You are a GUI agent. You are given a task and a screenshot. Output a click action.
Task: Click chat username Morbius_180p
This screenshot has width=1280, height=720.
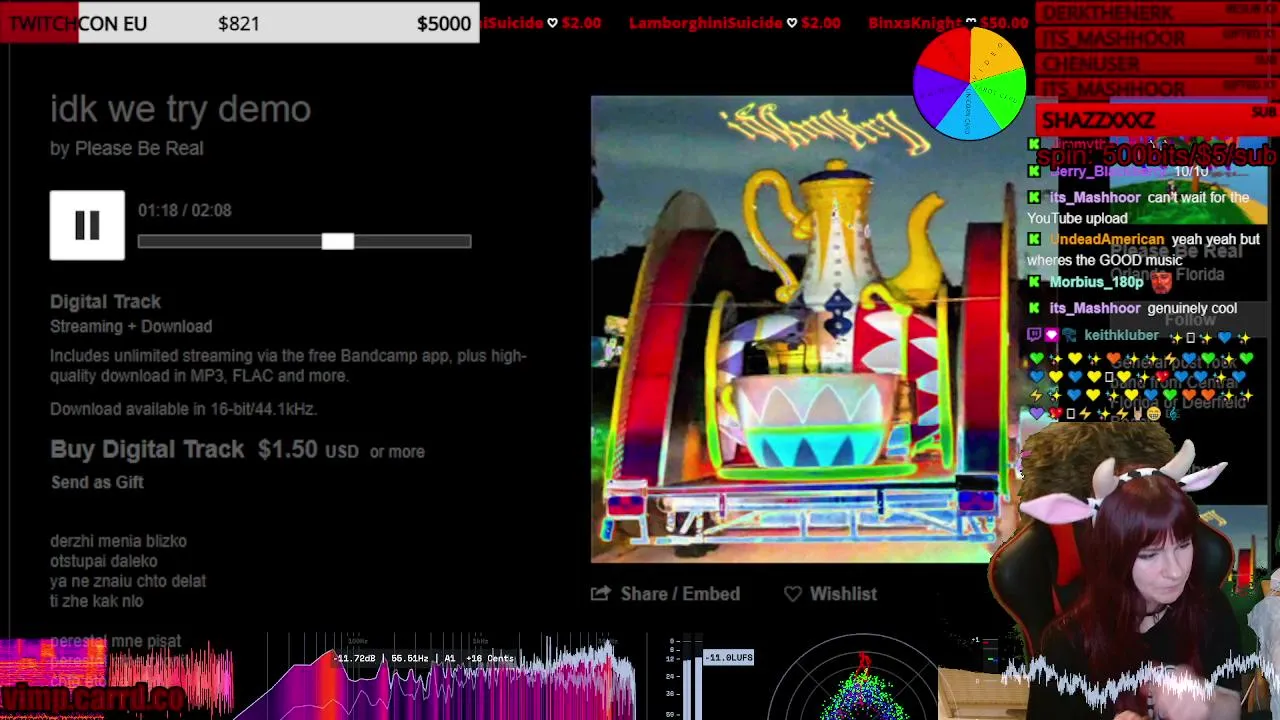tap(1096, 282)
